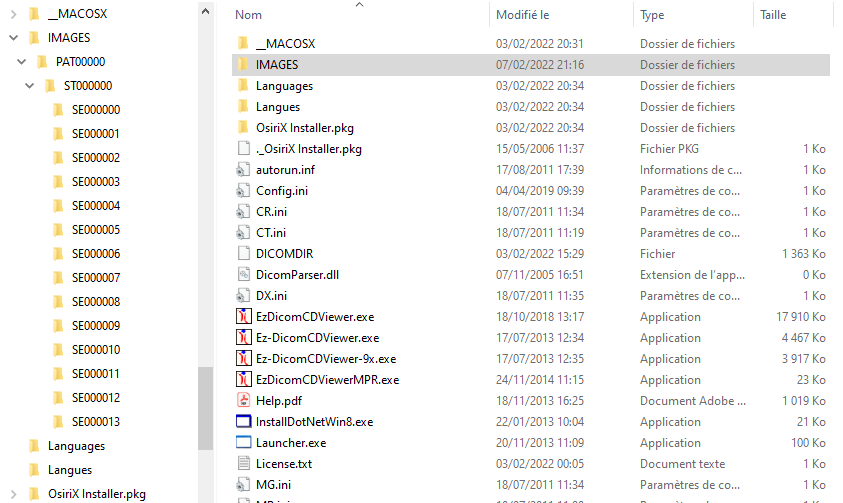
Task: Click the autorun.inf file icon
Action: point(243,170)
